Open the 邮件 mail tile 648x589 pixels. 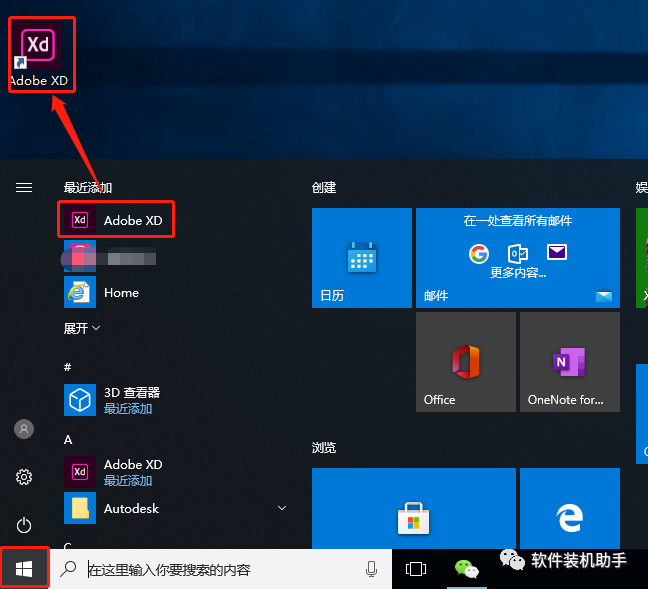(518, 258)
